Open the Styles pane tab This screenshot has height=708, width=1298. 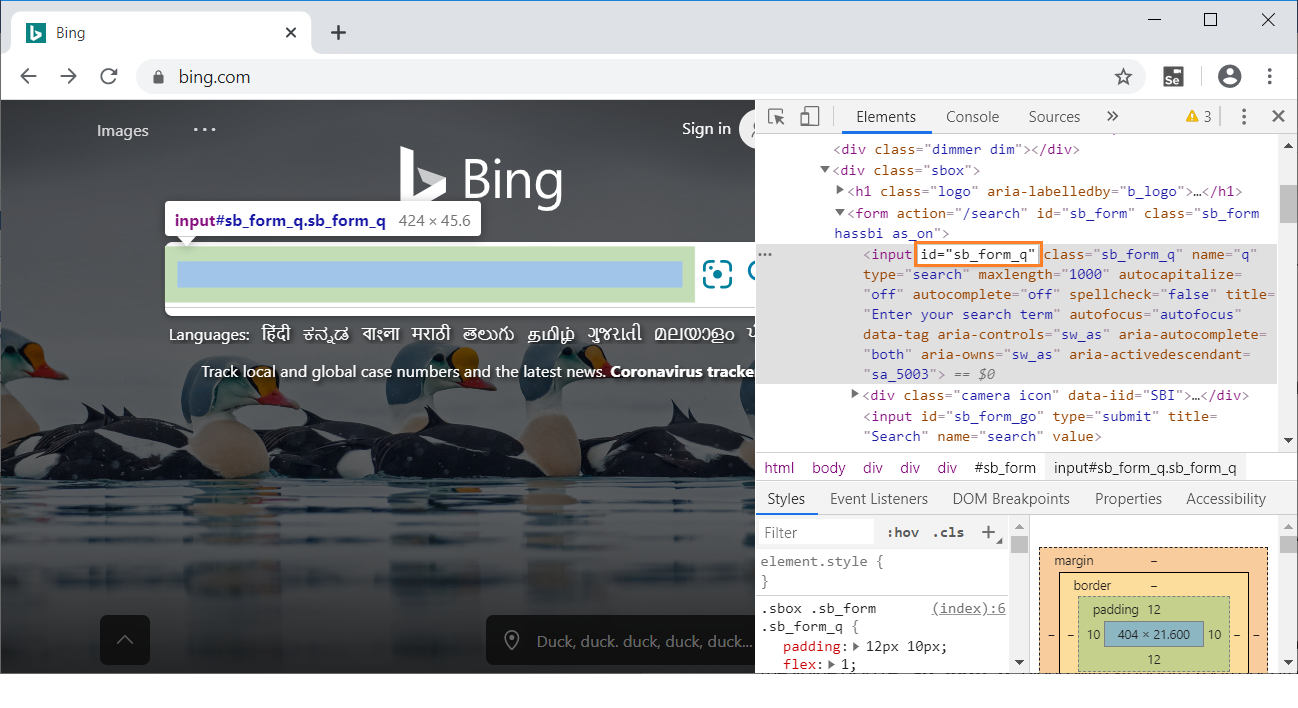coord(786,499)
